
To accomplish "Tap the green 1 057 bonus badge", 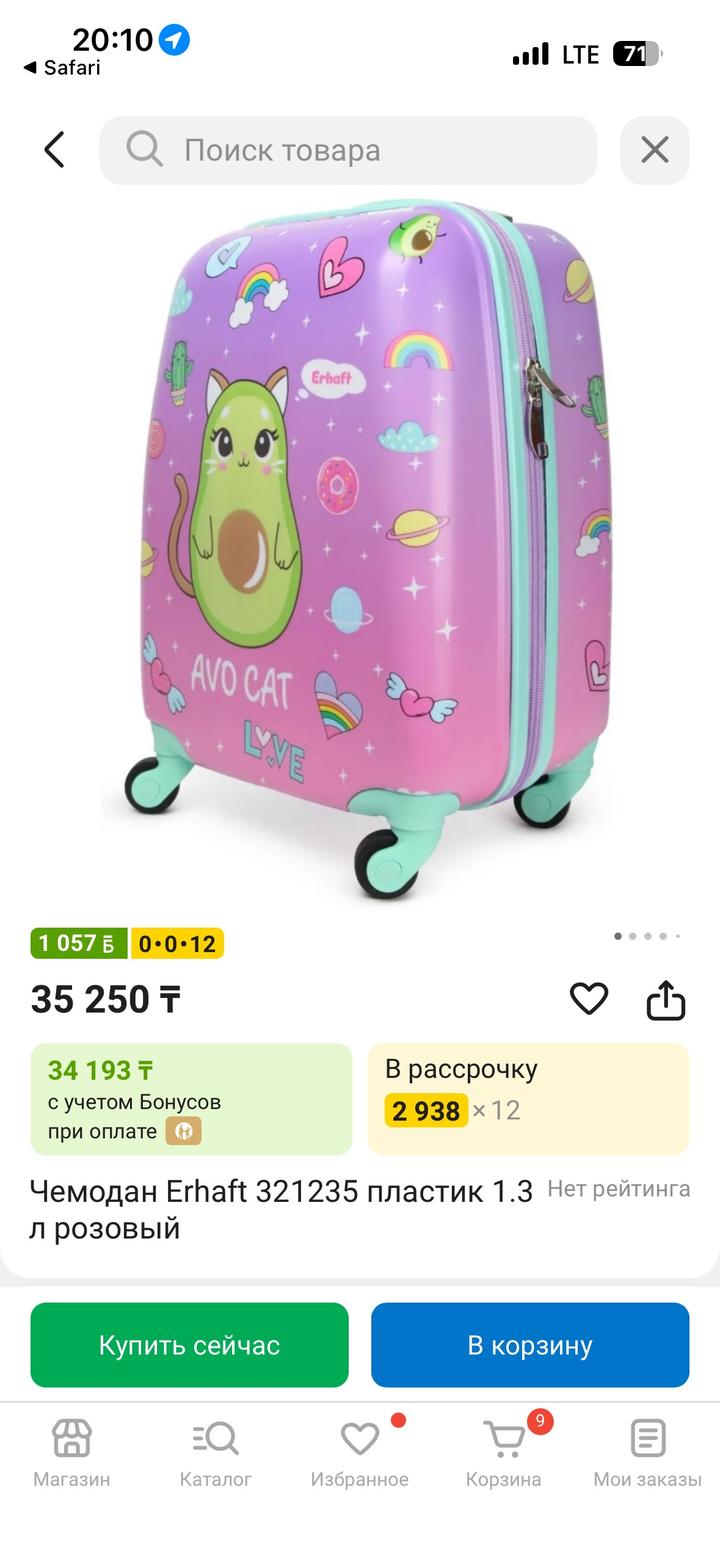I will pyautogui.click(x=79, y=943).
